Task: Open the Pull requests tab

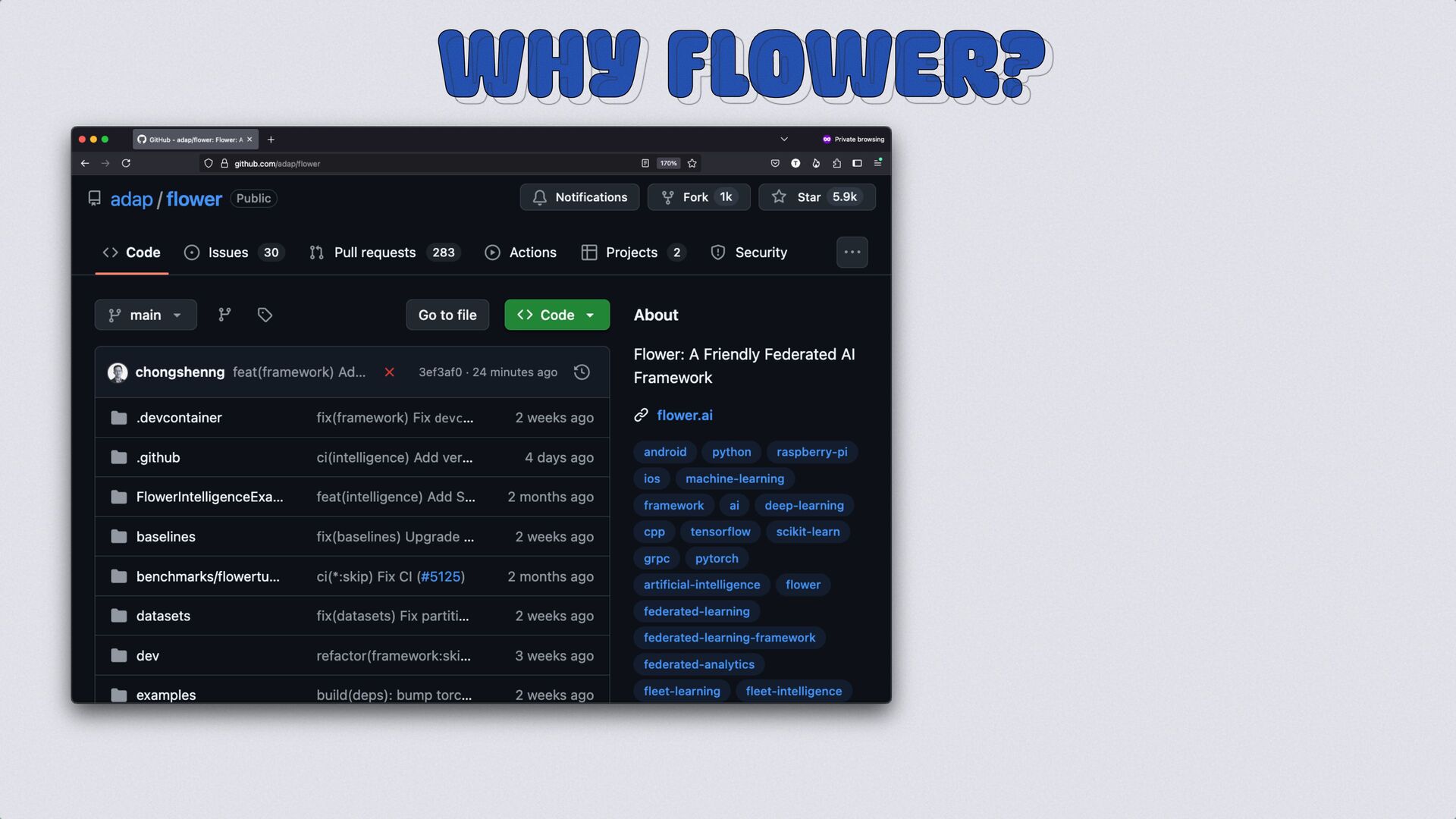Action: coord(384,253)
